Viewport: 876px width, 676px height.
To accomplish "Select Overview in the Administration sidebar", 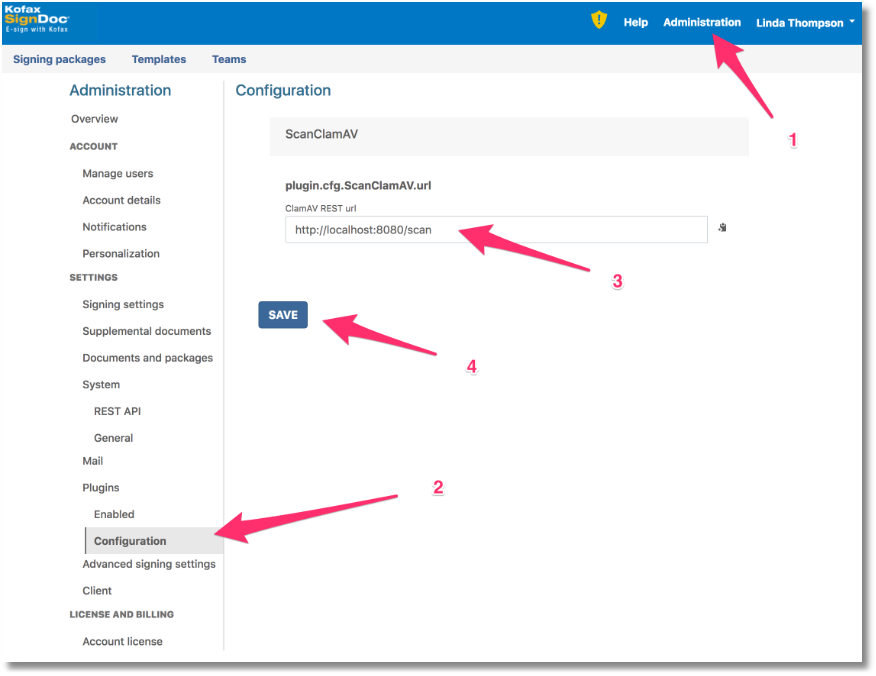I will (94, 119).
